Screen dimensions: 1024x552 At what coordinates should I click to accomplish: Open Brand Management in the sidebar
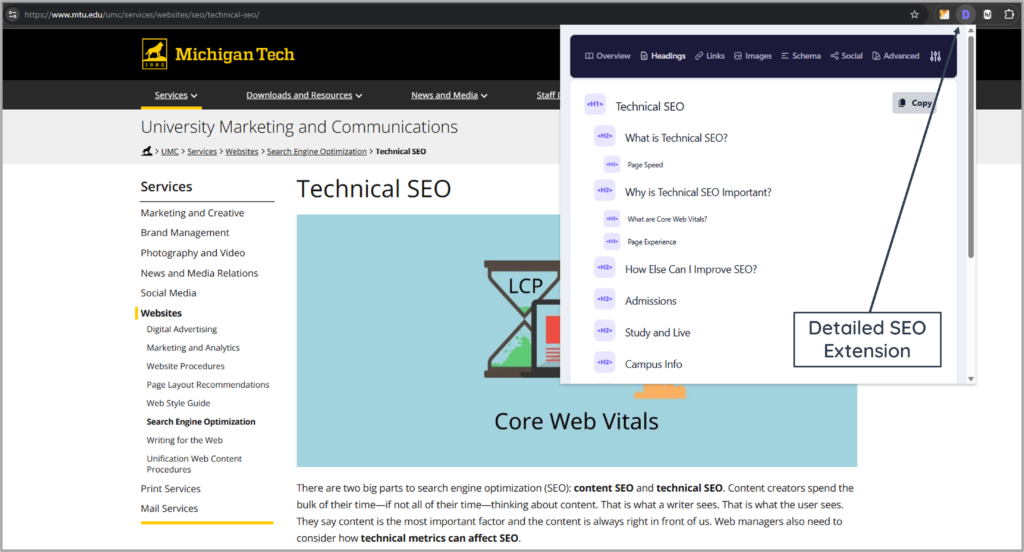(185, 233)
